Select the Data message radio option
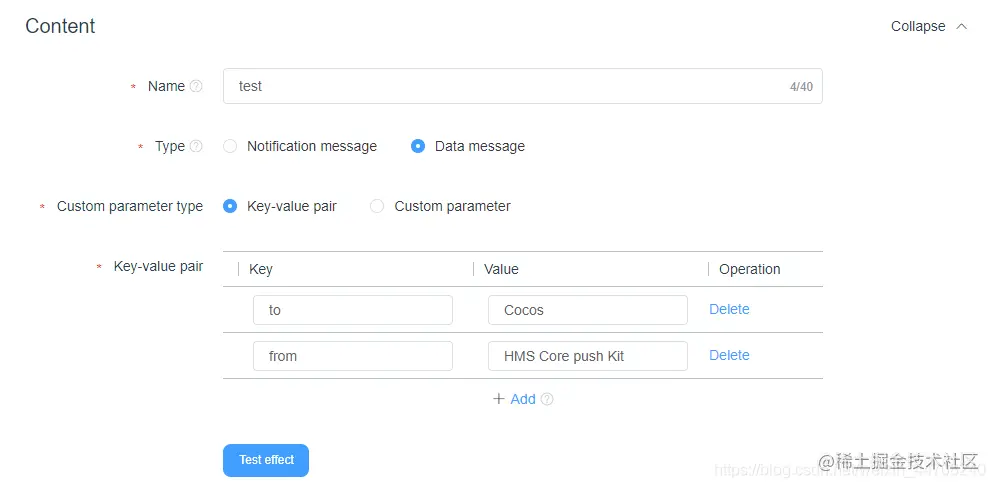The width and height of the screenshot is (995, 488). pyautogui.click(x=418, y=147)
